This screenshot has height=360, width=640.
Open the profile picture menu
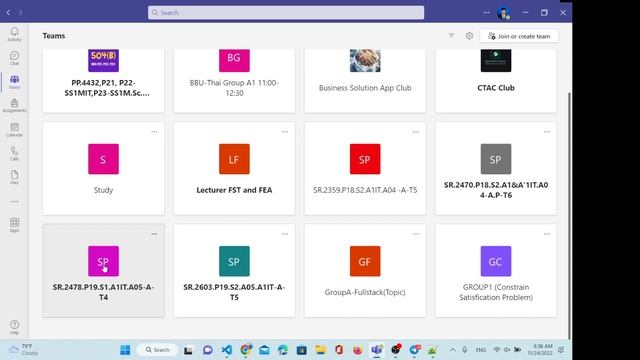pyautogui.click(x=504, y=13)
